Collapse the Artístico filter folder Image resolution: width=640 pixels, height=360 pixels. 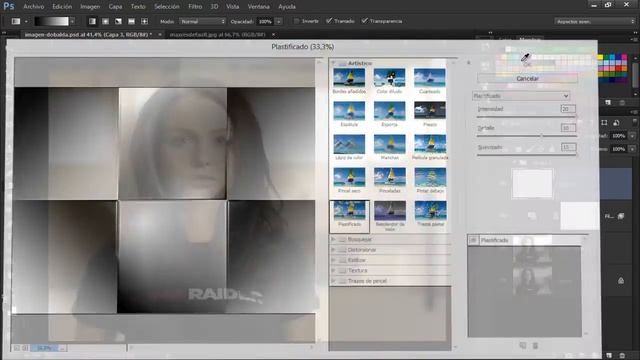(x=333, y=63)
